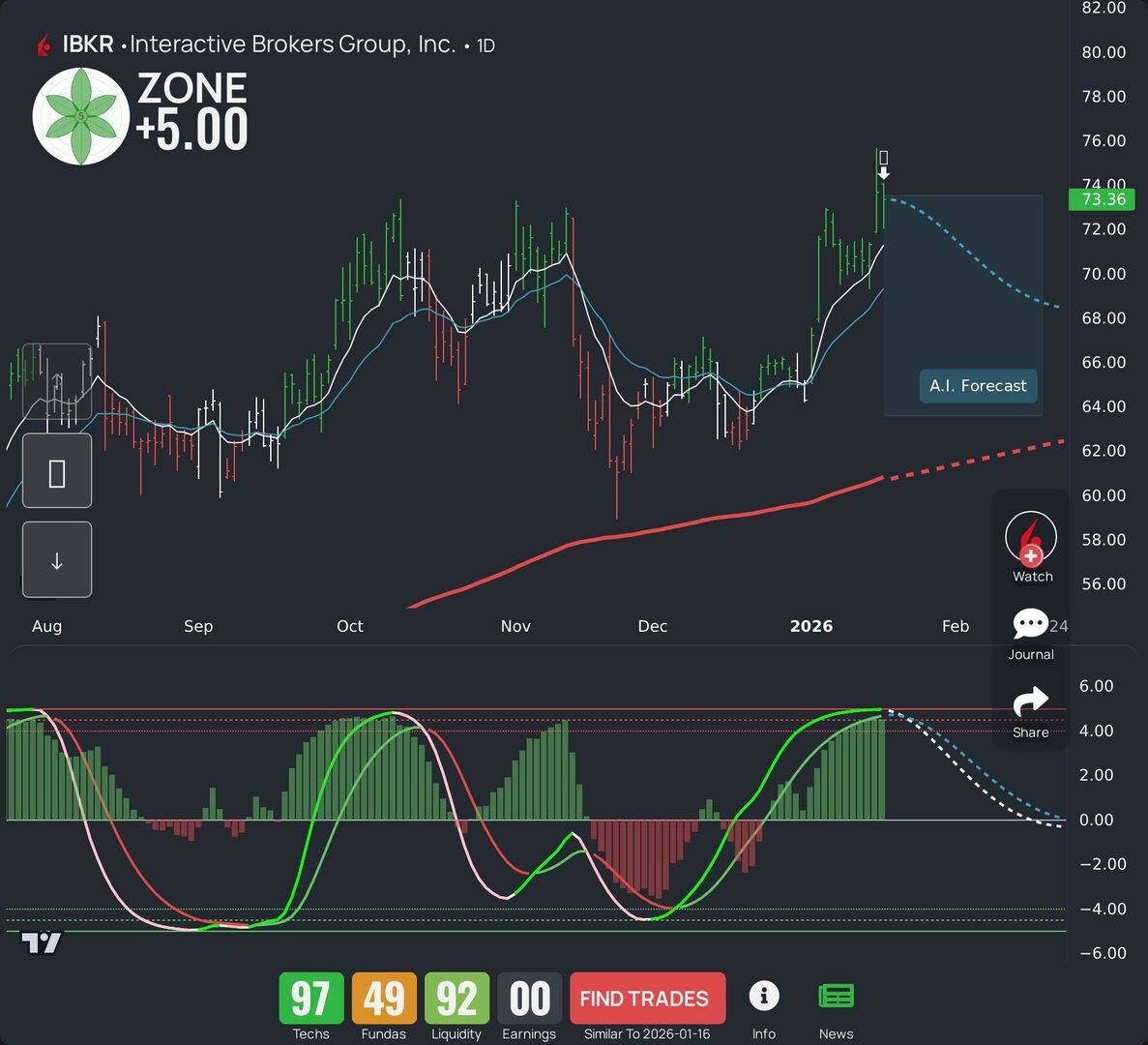
Task: Click the white down-arrow marker above latest candle
Action: [x=884, y=173]
